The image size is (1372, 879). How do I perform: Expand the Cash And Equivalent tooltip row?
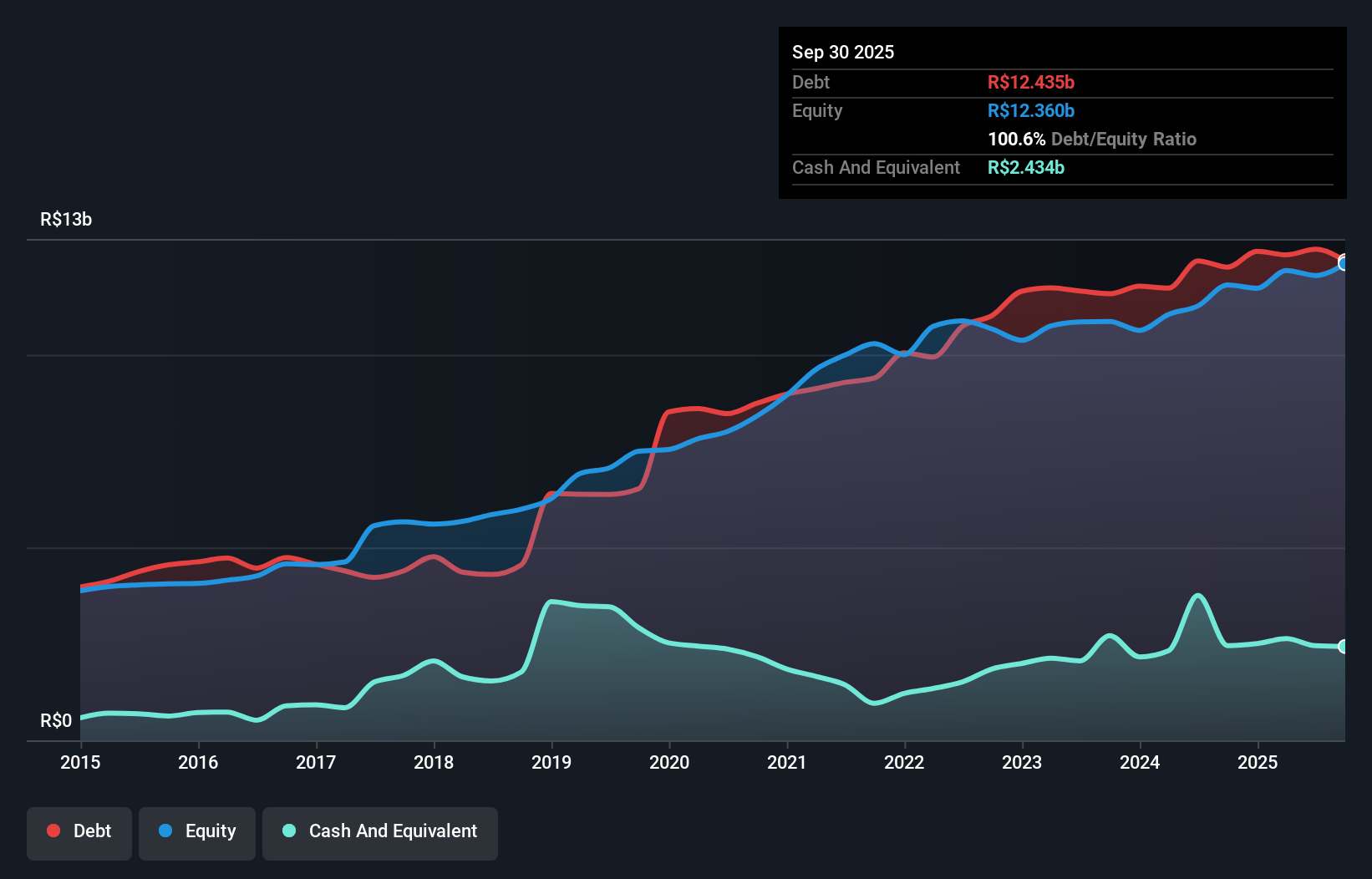click(876, 167)
